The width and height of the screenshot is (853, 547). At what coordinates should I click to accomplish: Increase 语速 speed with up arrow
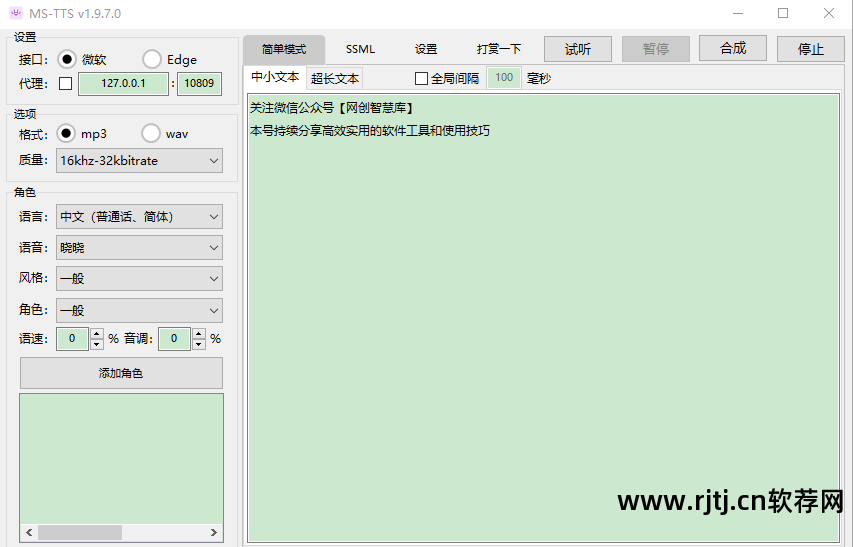97,333
